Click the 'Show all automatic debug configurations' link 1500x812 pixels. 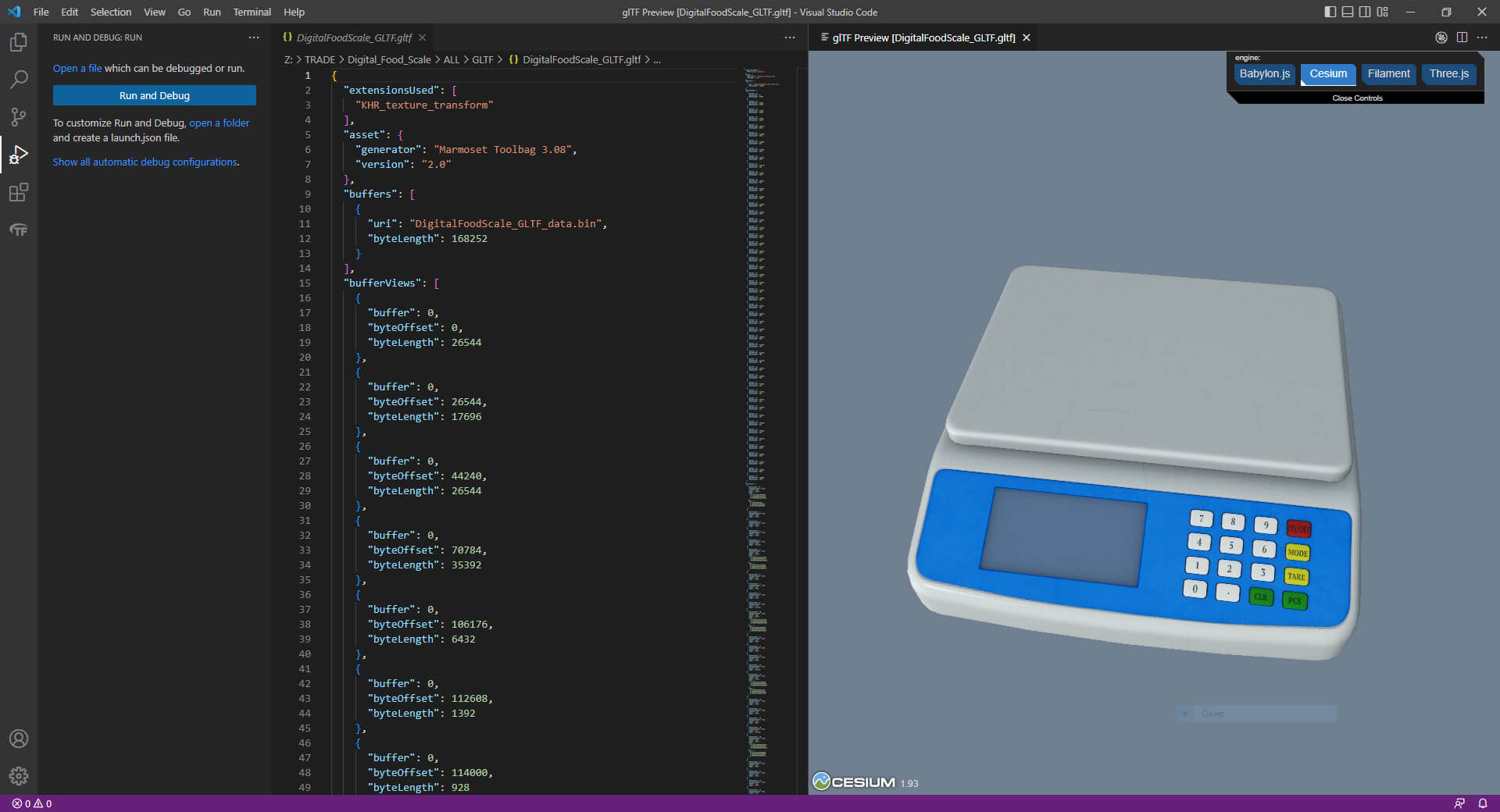click(x=145, y=162)
